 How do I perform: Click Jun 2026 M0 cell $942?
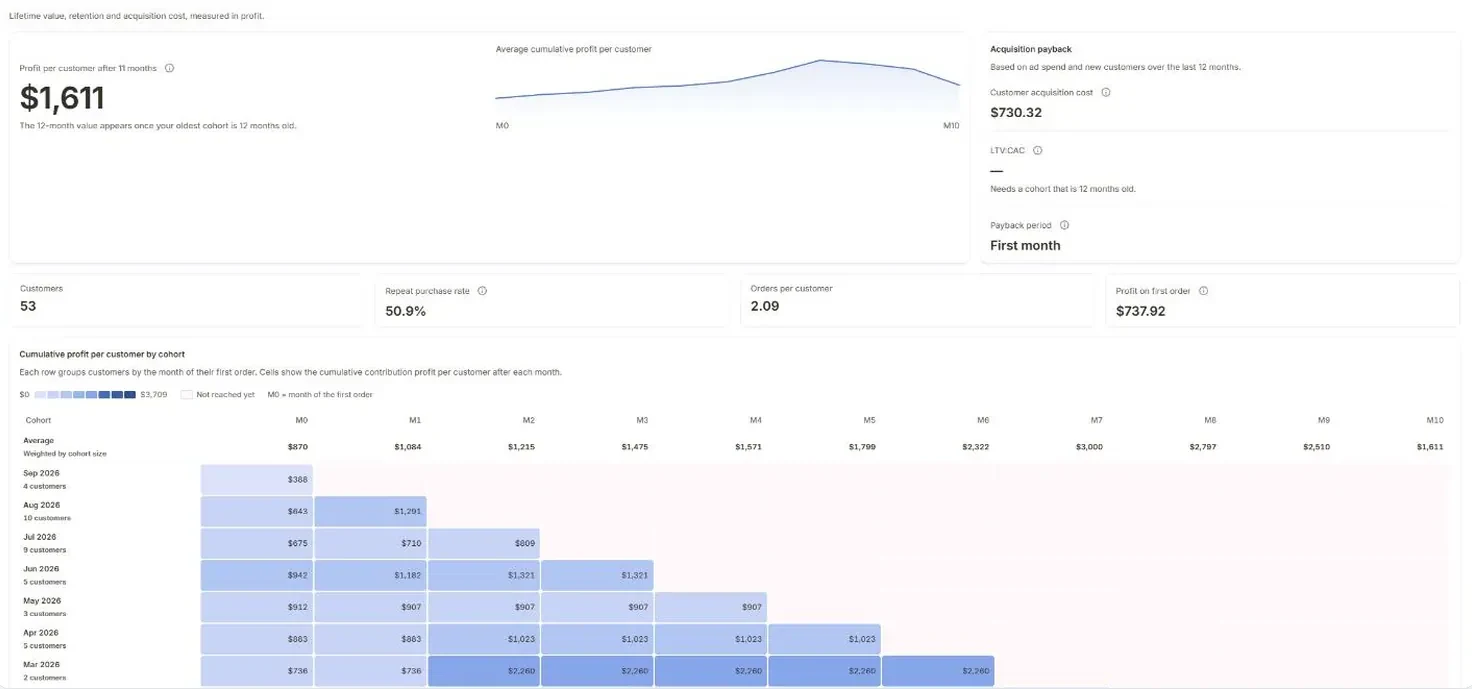point(257,576)
